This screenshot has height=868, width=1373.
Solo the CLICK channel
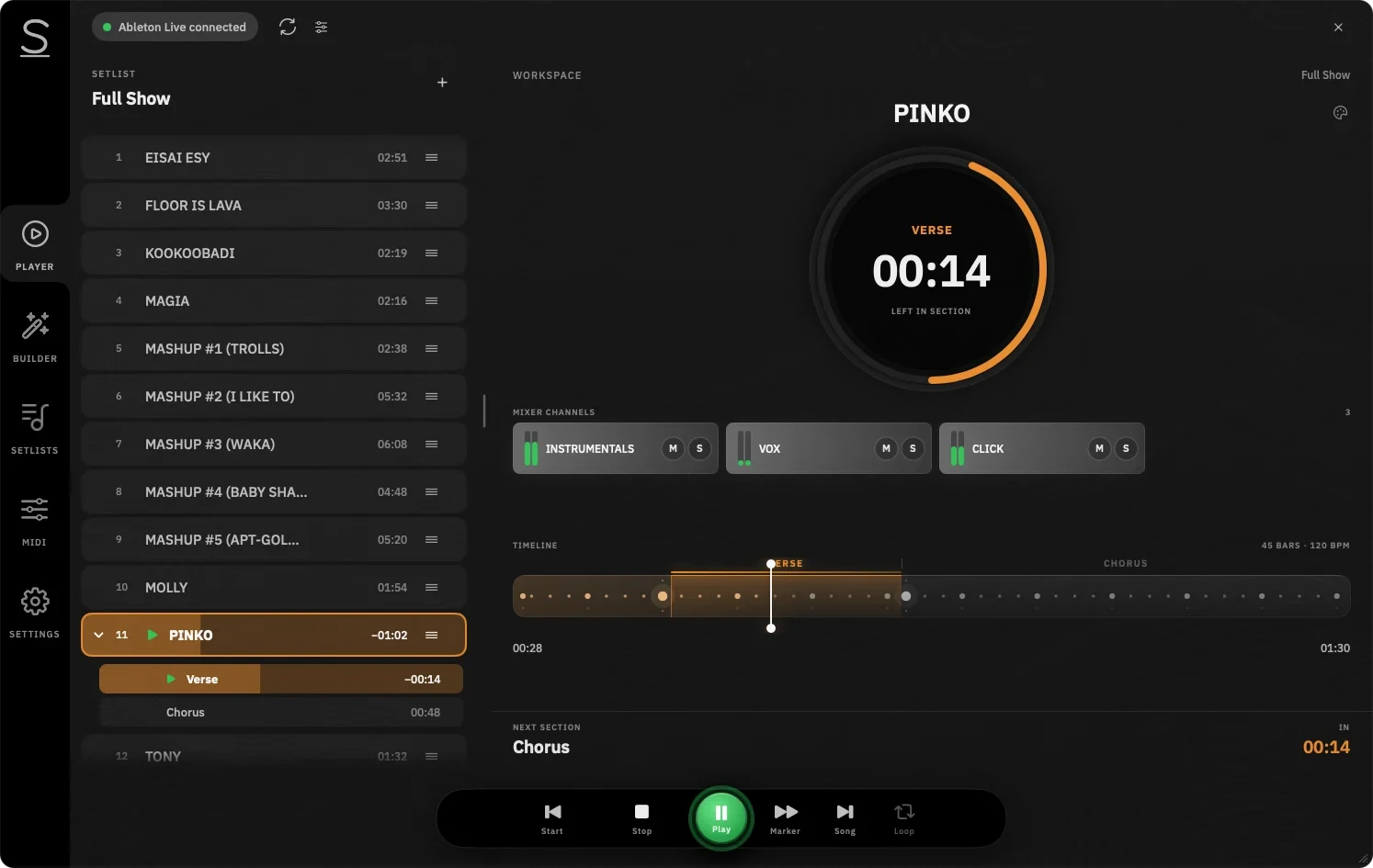[x=1126, y=448]
